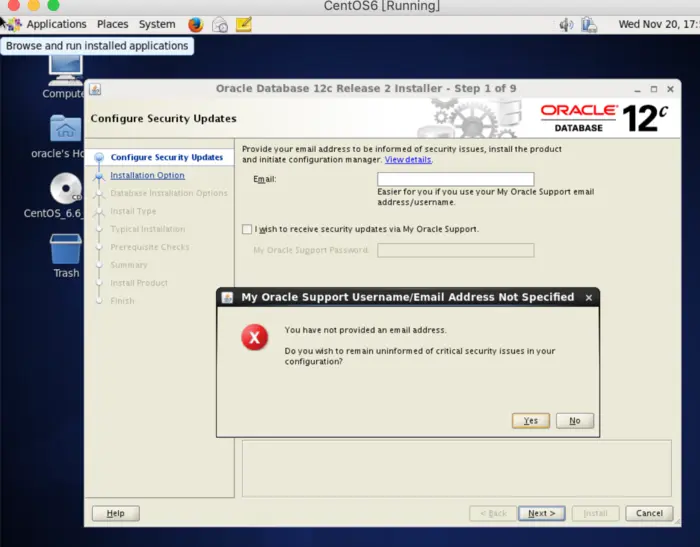Close the Email Address Not Specified dialog

589,298
